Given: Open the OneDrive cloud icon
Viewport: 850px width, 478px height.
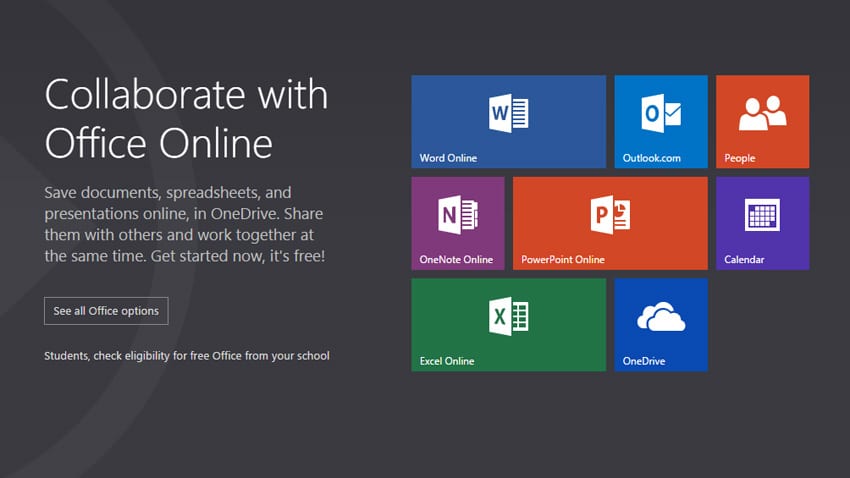Looking at the screenshot, I should click(661, 317).
